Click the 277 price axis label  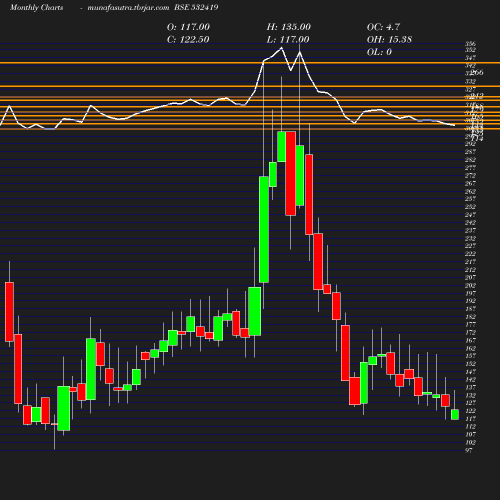coord(470,168)
